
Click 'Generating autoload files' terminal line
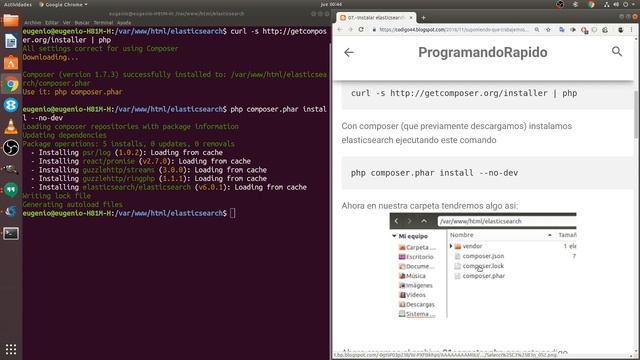72,204
